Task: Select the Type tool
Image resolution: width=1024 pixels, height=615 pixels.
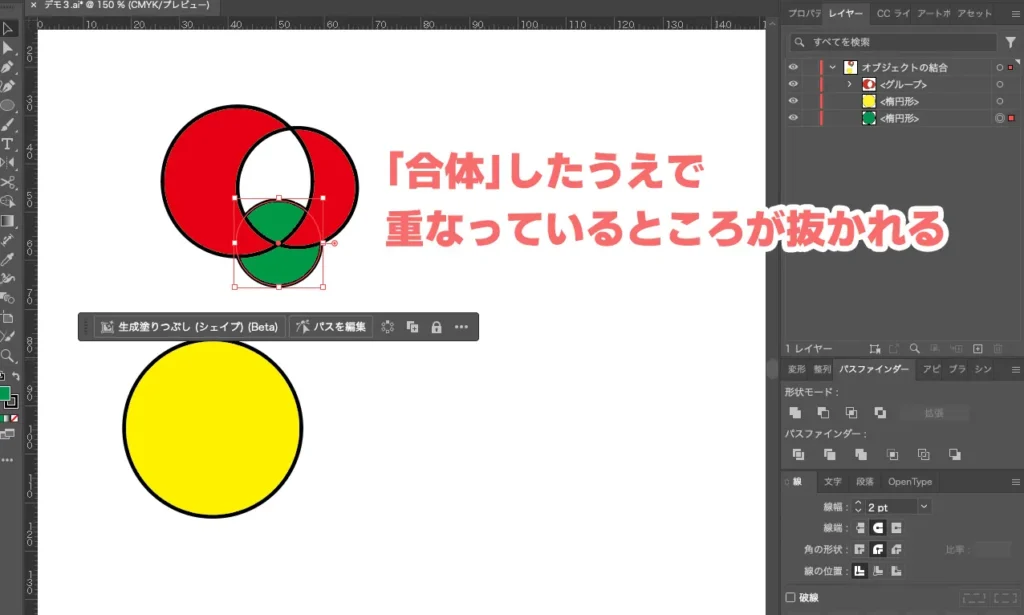Action: (8, 143)
